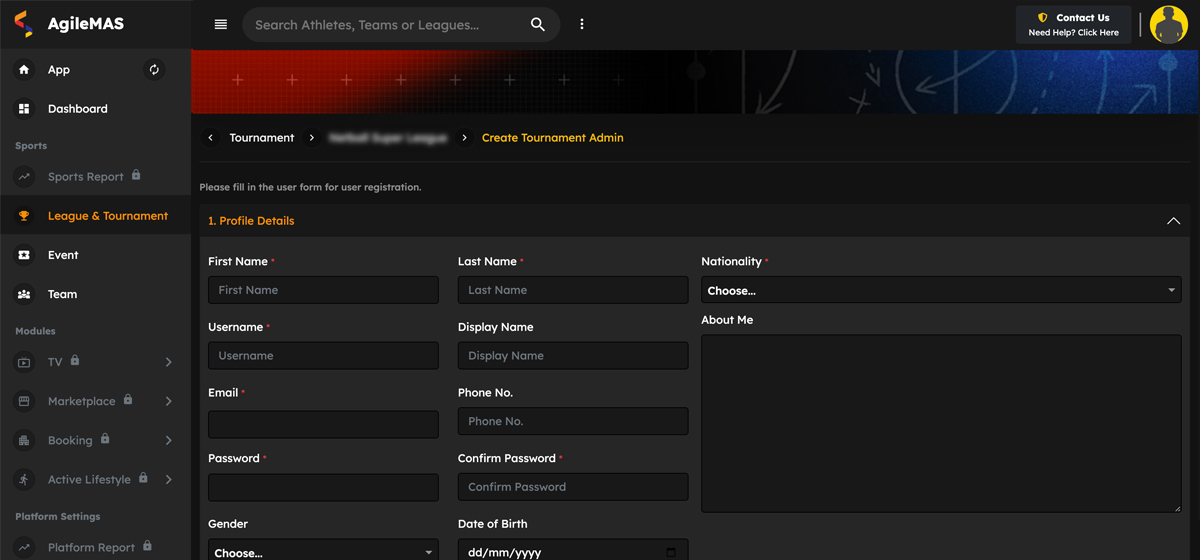Click the user profile avatar
1200x560 pixels.
pos(1168,25)
